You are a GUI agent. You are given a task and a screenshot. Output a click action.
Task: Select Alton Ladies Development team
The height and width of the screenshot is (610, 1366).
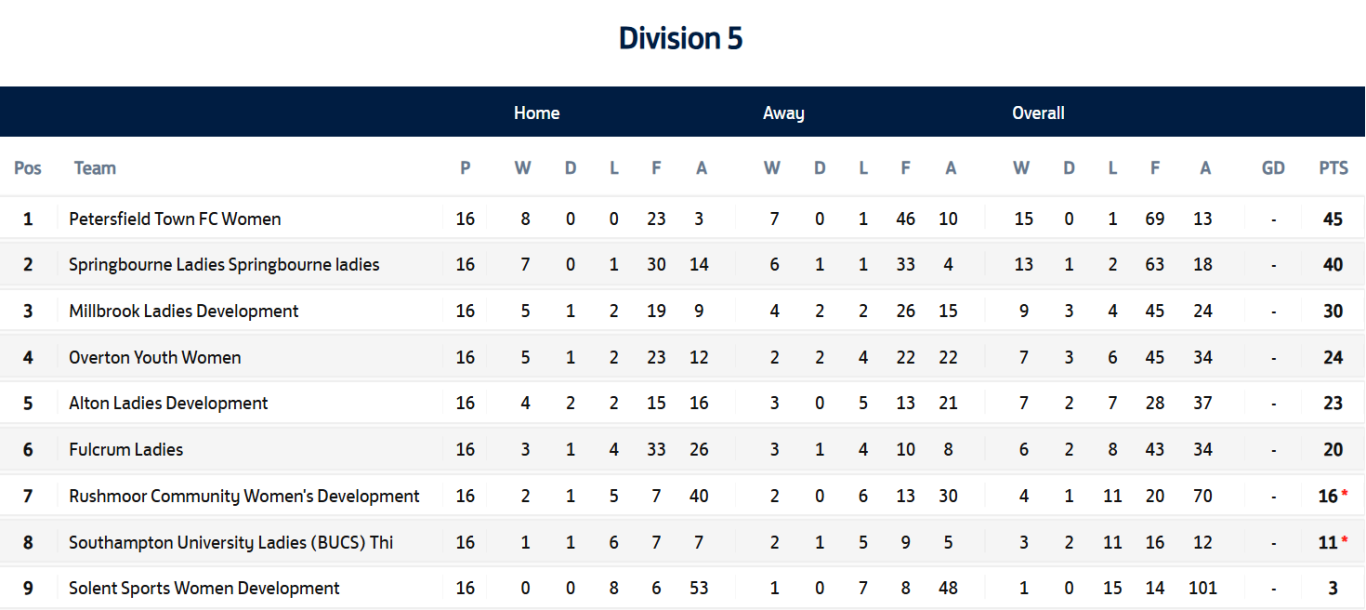click(x=168, y=403)
